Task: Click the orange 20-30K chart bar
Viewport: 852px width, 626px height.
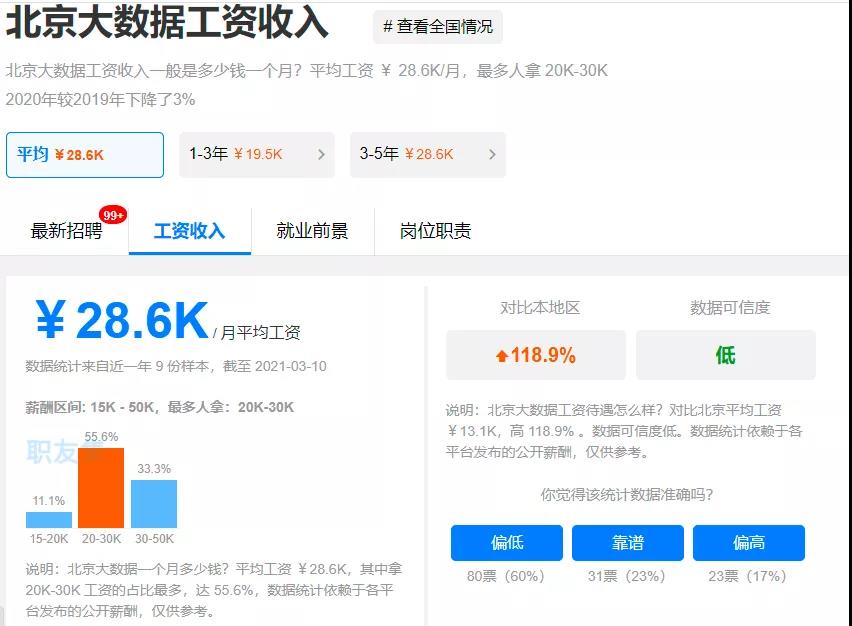Action: [101, 488]
